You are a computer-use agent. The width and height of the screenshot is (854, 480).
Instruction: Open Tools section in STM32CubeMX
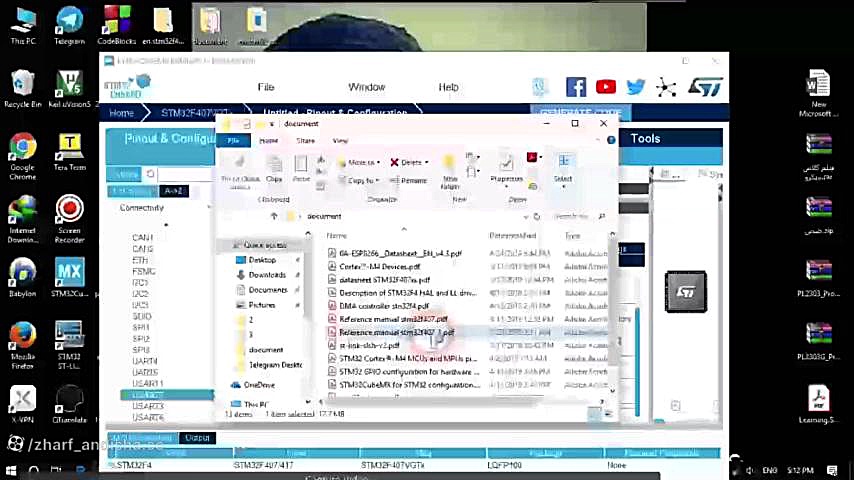pos(645,138)
